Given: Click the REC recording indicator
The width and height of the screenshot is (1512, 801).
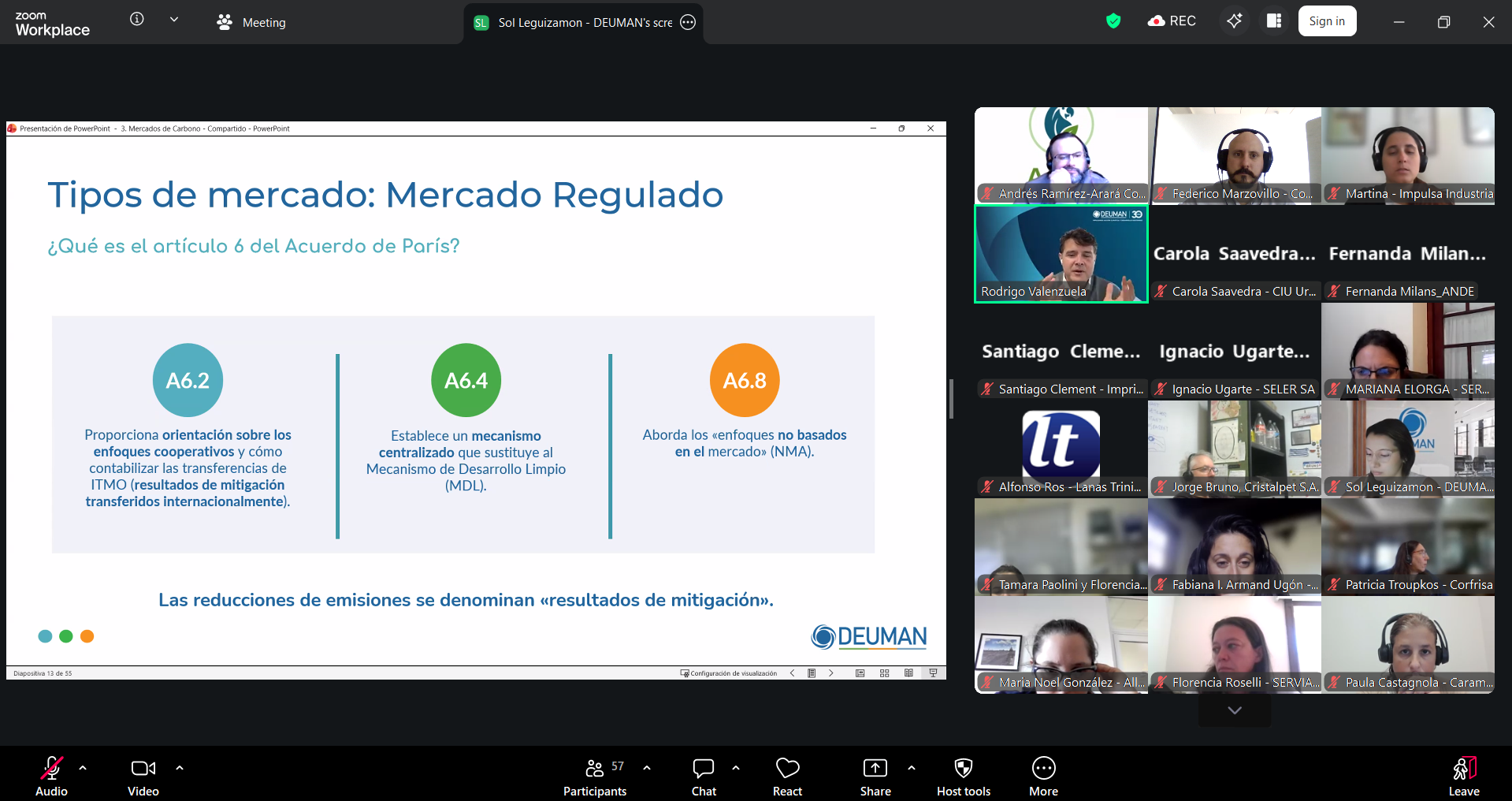Looking at the screenshot, I should [x=1172, y=21].
